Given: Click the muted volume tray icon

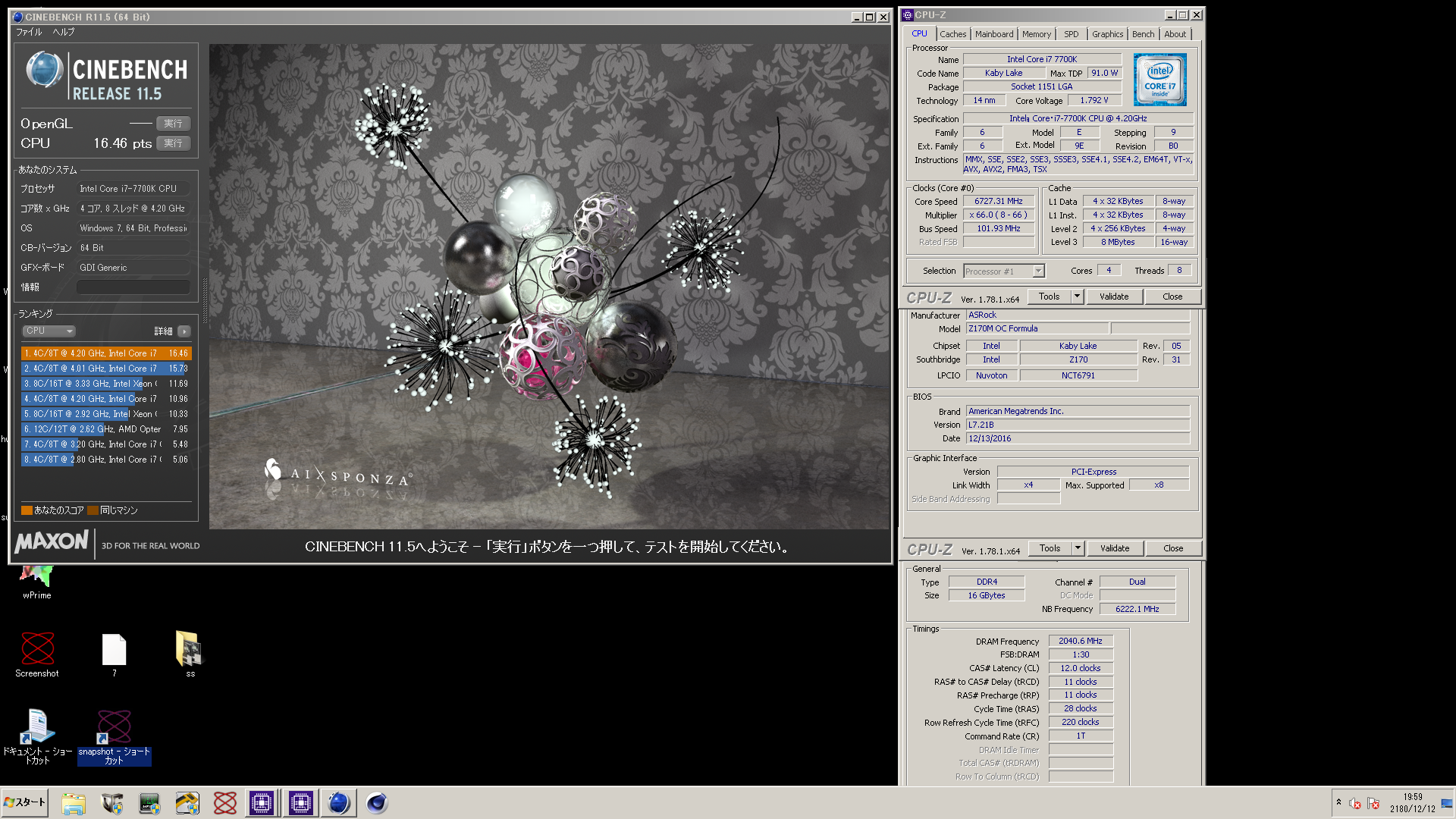Looking at the screenshot, I should pos(1355,804).
